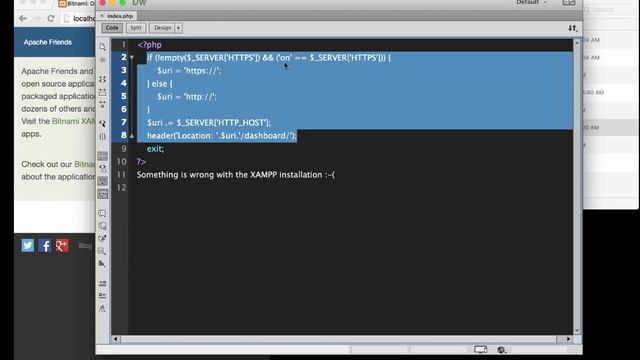Switch to Split view button
Image resolution: width=640 pixels, height=360 pixels.
(x=136, y=28)
